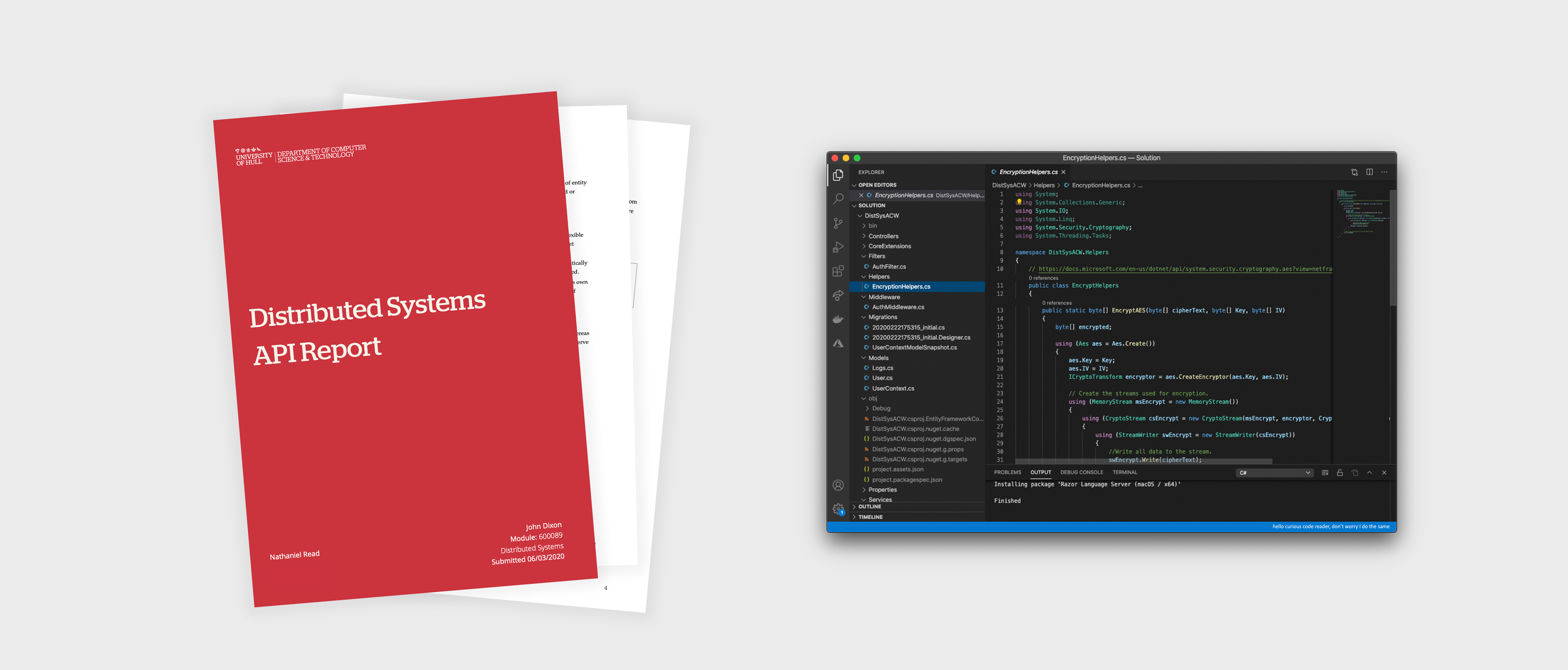The image size is (1568, 670).
Task: Toggle output auto-scroll lock
Action: [x=1340, y=473]
